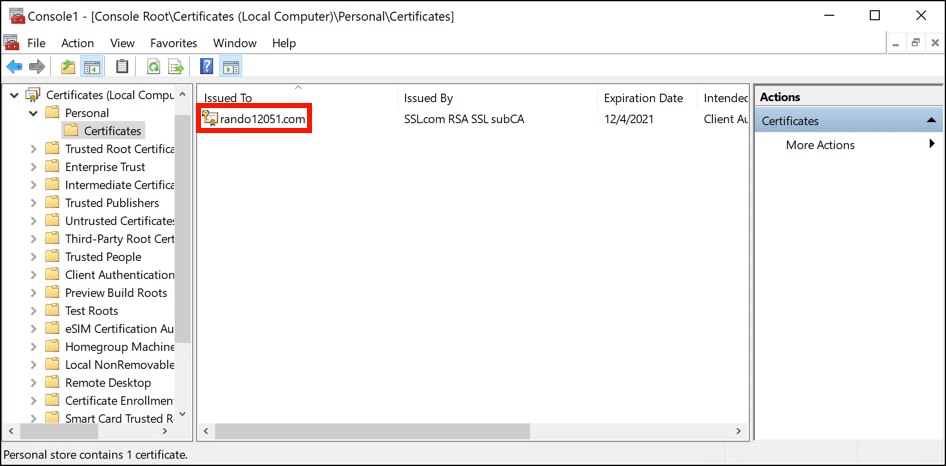The height and width of the screenshot is (466, 946).
Task: Click the Back arrow toolbar icon
Action: pos(14,67)
